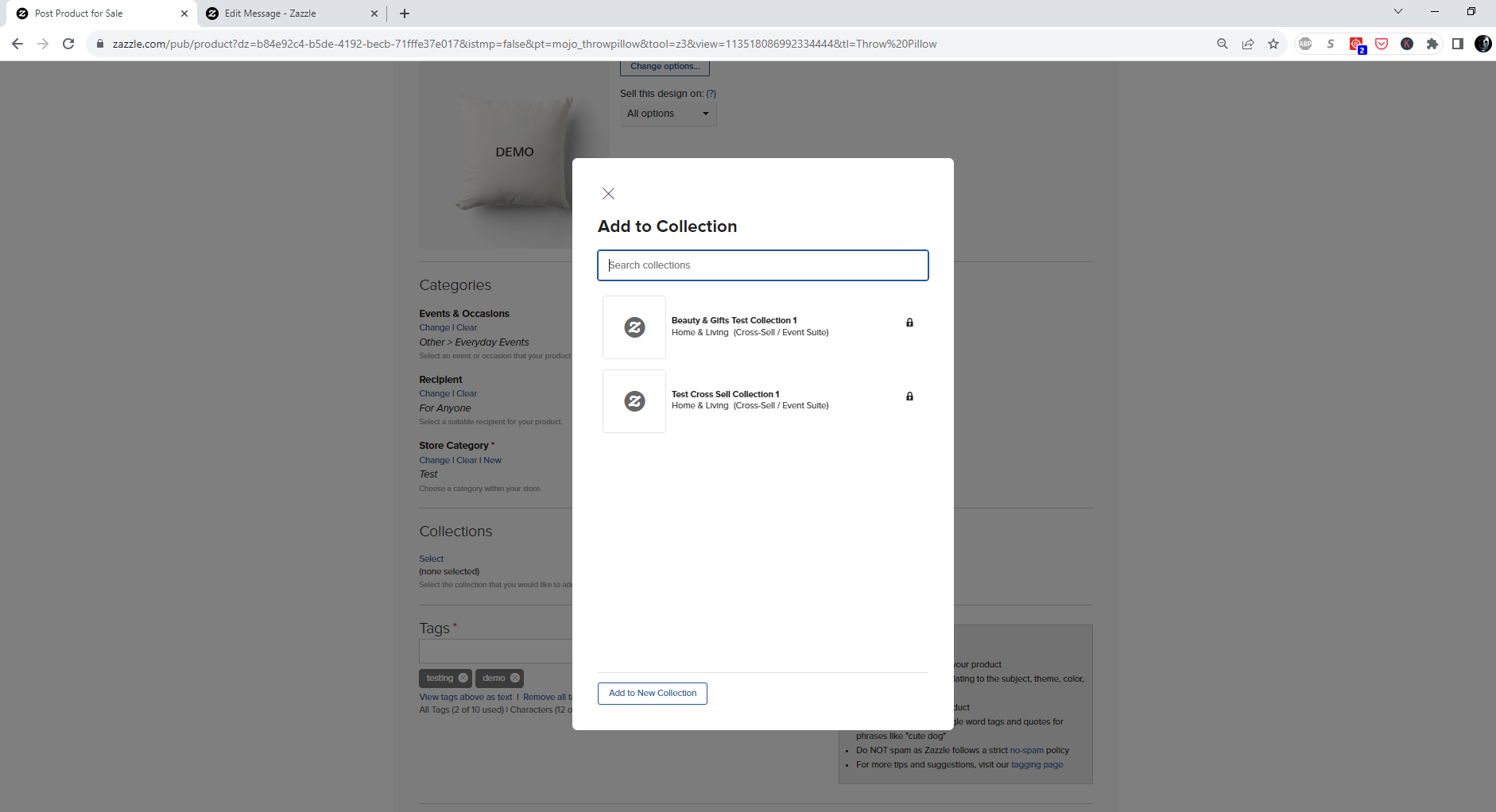Click the Change options button

point(665,67)
